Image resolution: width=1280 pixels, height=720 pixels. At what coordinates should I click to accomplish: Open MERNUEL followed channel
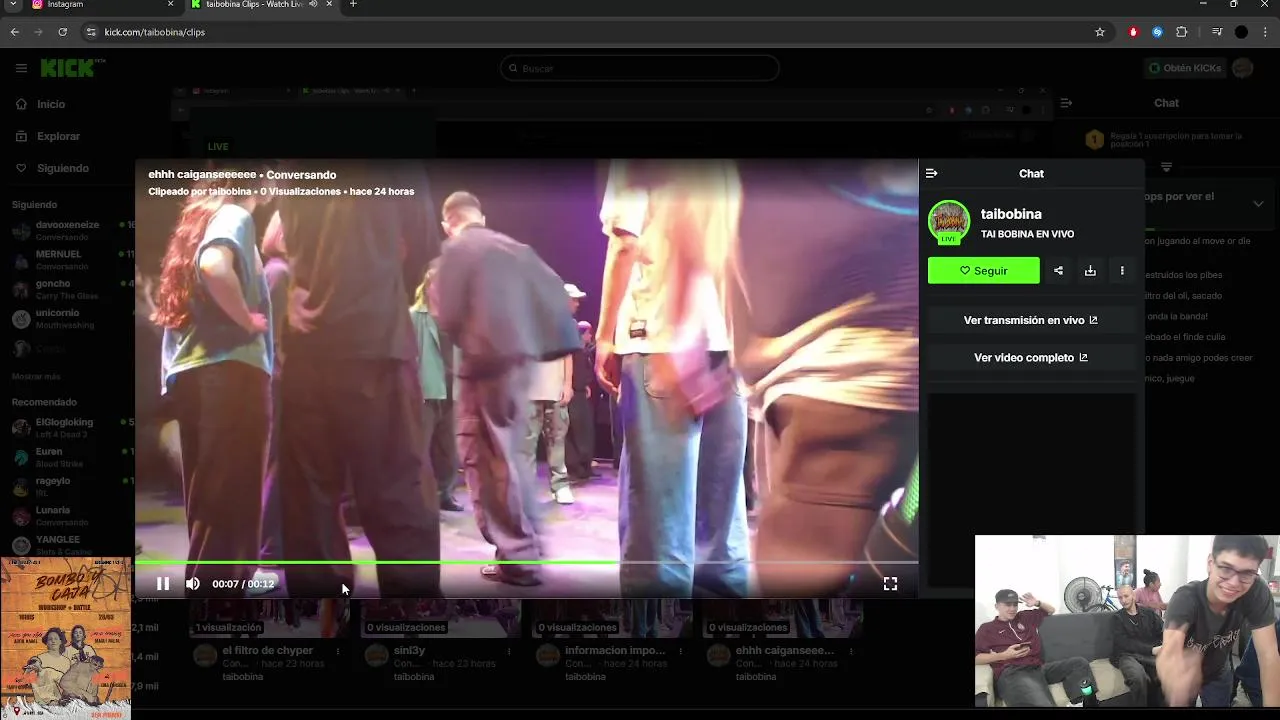click(70, 260)
